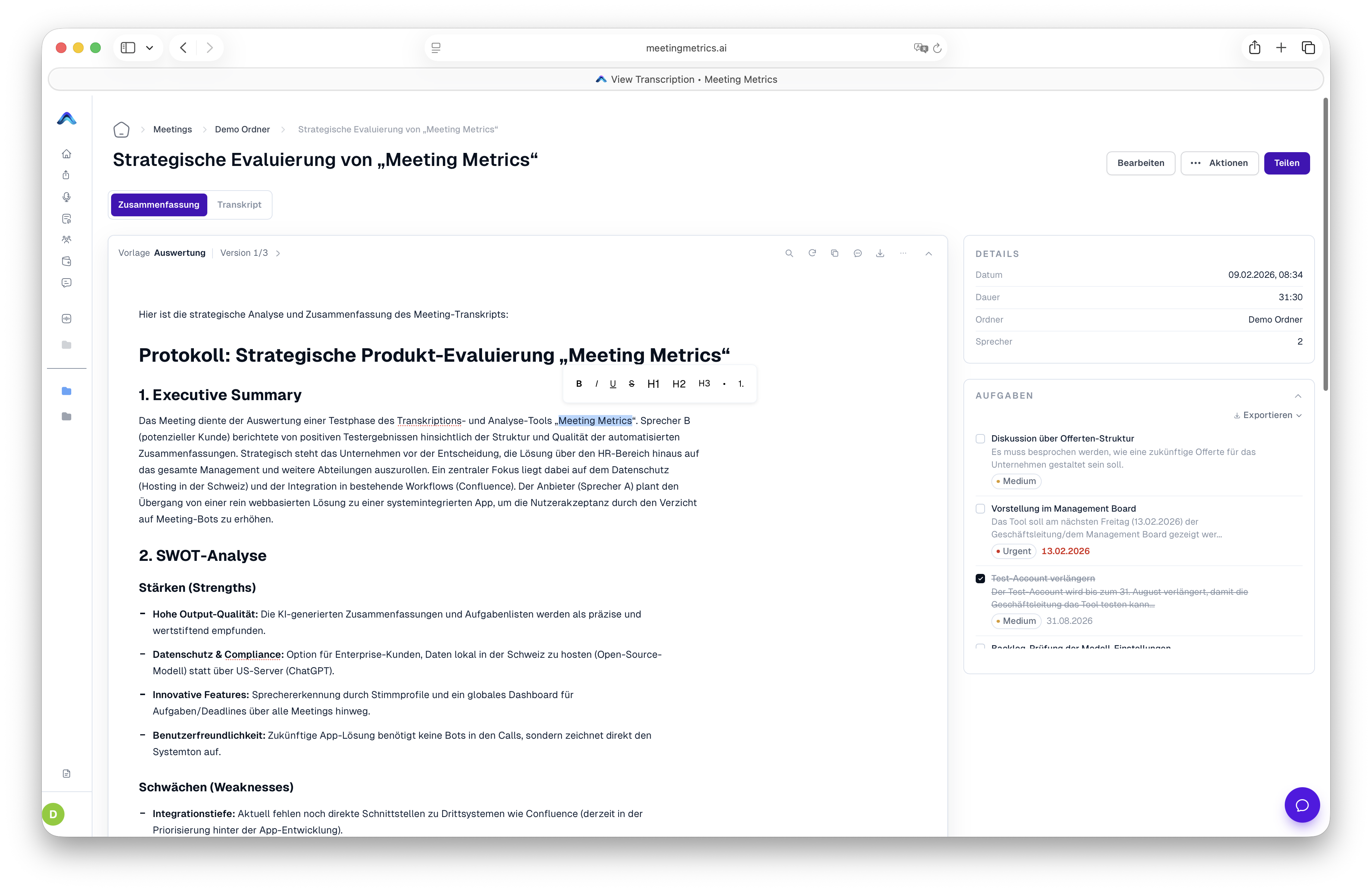
Task: Click the meetingmetrics.ai address bar
Action: [x=686, y=48]
